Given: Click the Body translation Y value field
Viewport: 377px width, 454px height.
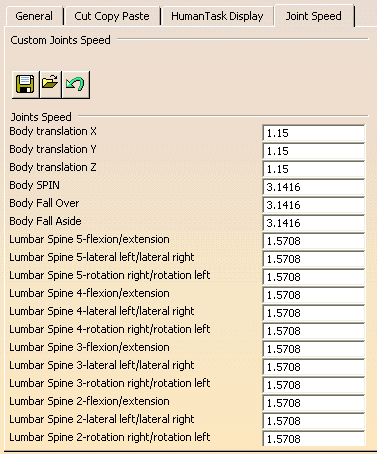Looking at the screenshot, I should (314, 151).
